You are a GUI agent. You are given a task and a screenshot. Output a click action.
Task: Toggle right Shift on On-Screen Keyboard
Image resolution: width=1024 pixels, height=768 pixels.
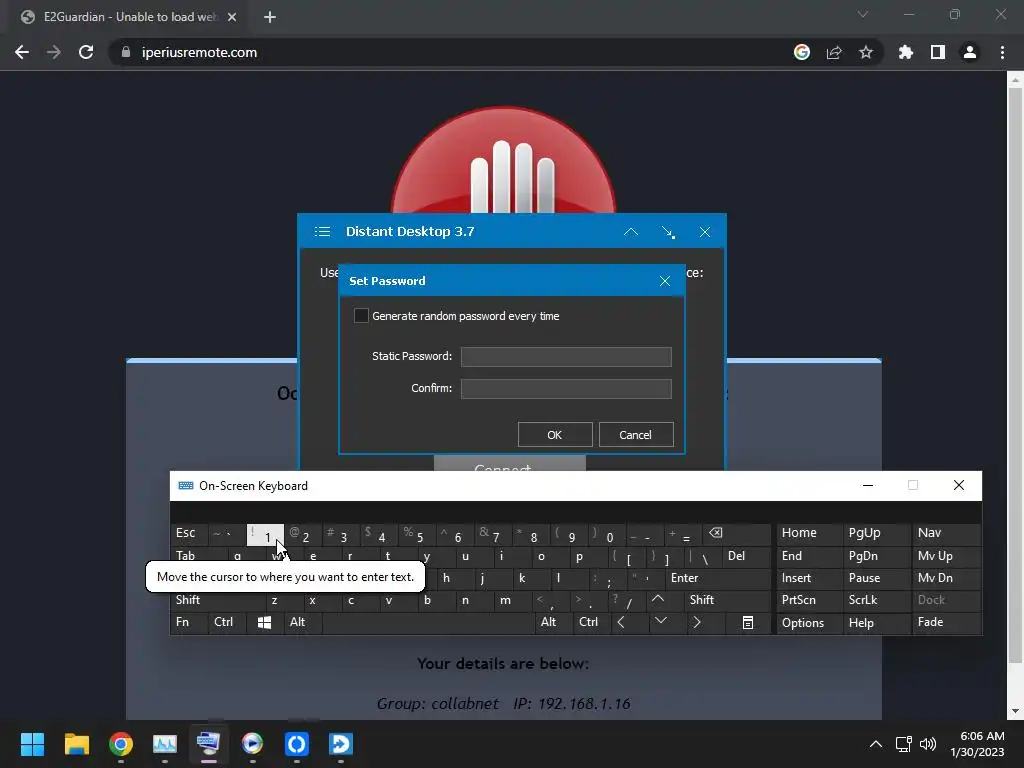coord(728,600)
